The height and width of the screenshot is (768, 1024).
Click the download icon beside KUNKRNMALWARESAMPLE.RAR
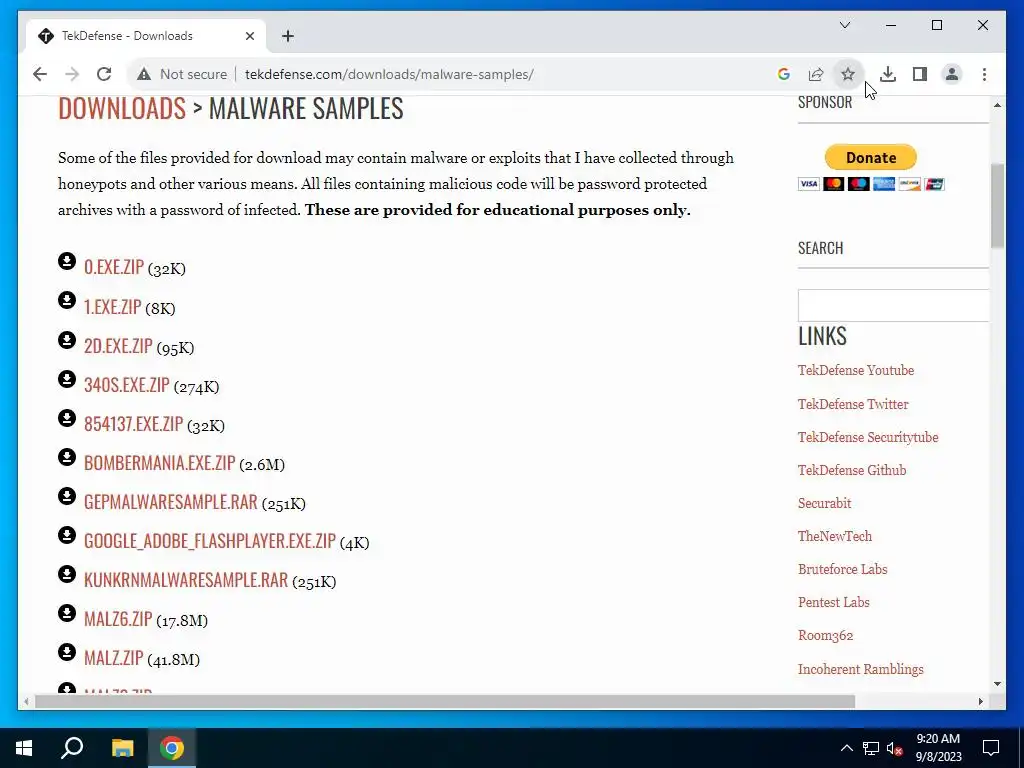pyautogui.click(x=67, y=574)
